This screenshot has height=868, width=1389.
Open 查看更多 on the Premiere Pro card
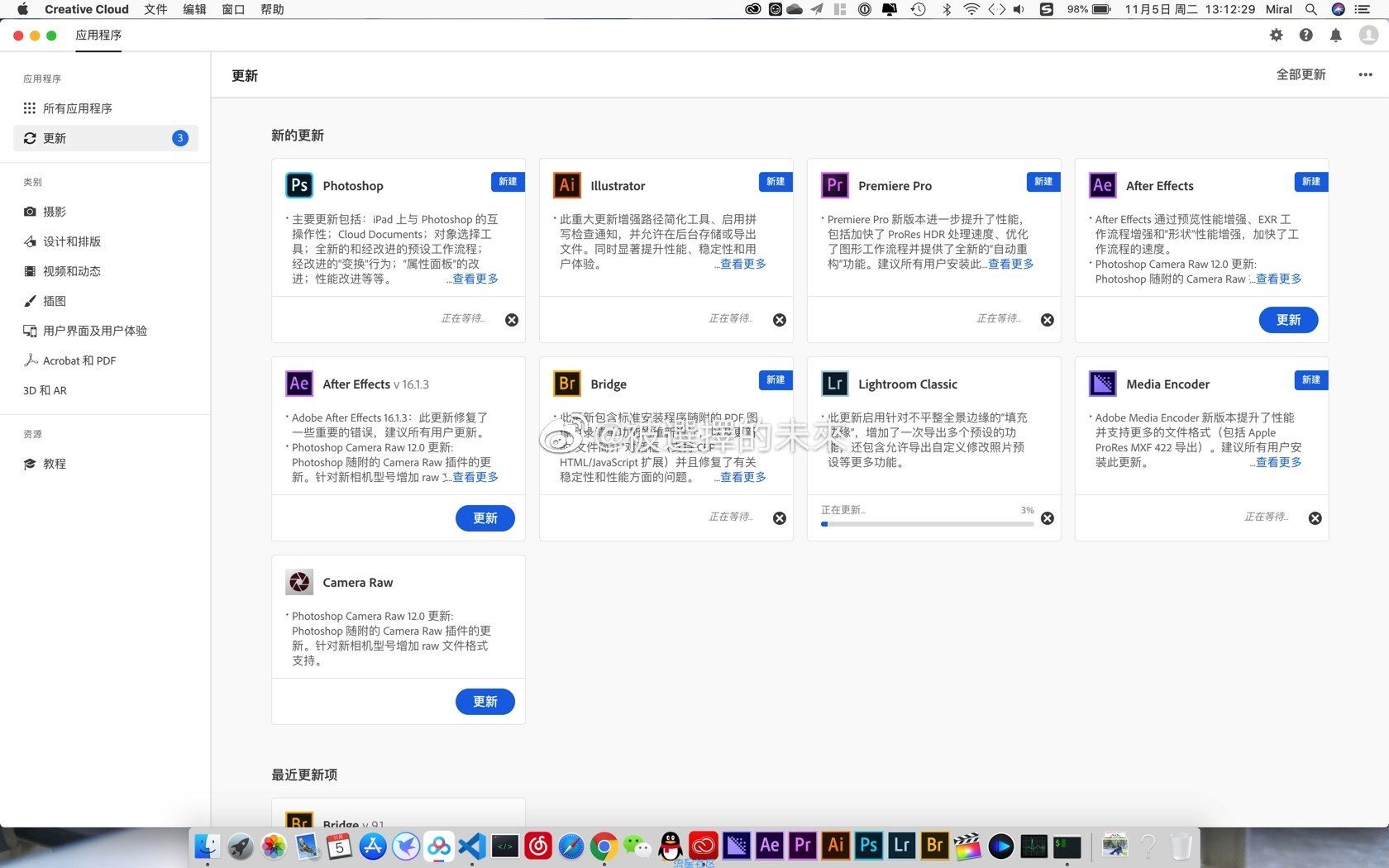[x=1011, y=264]
